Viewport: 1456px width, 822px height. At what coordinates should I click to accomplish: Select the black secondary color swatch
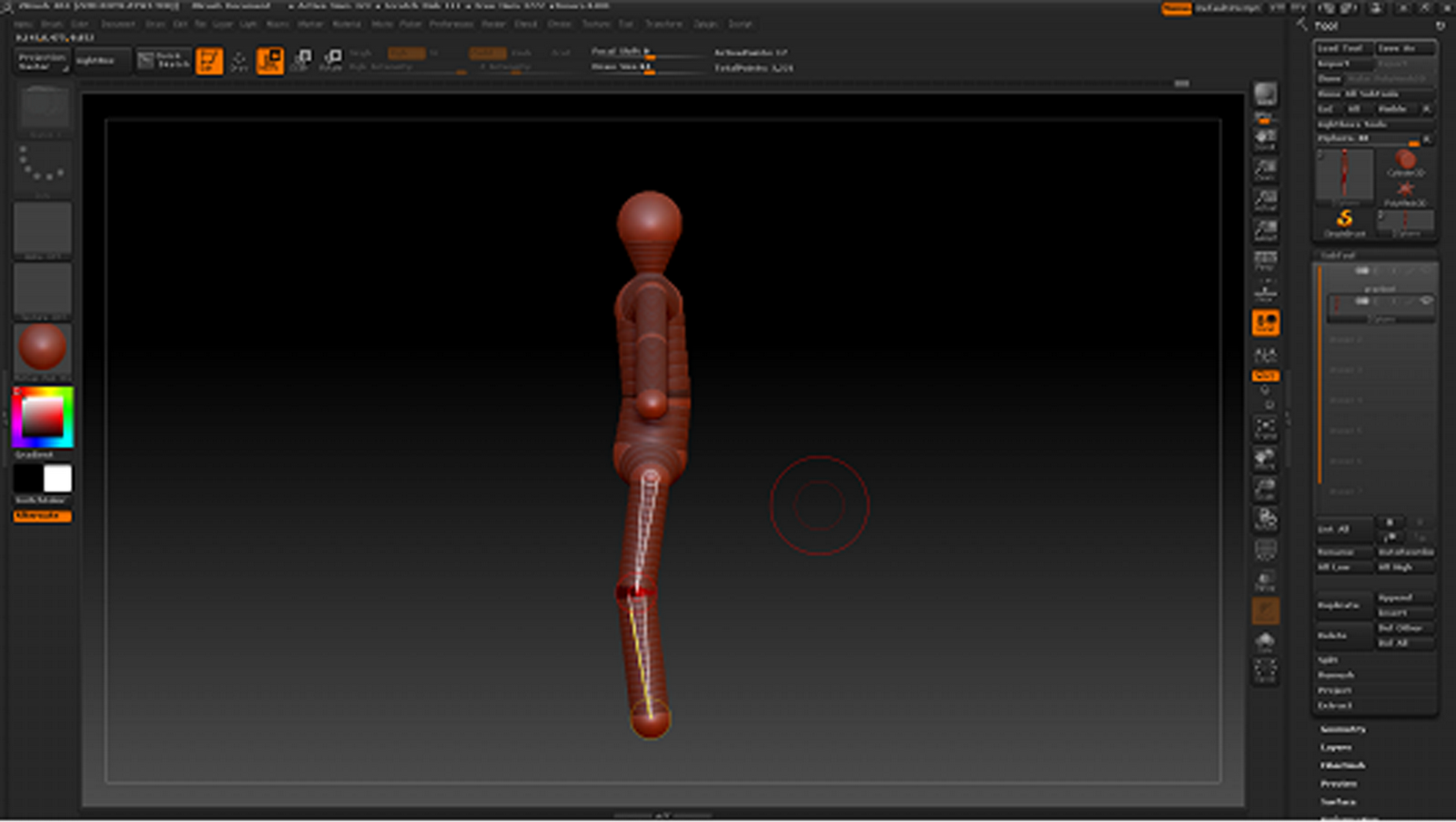tap(28, 479)
